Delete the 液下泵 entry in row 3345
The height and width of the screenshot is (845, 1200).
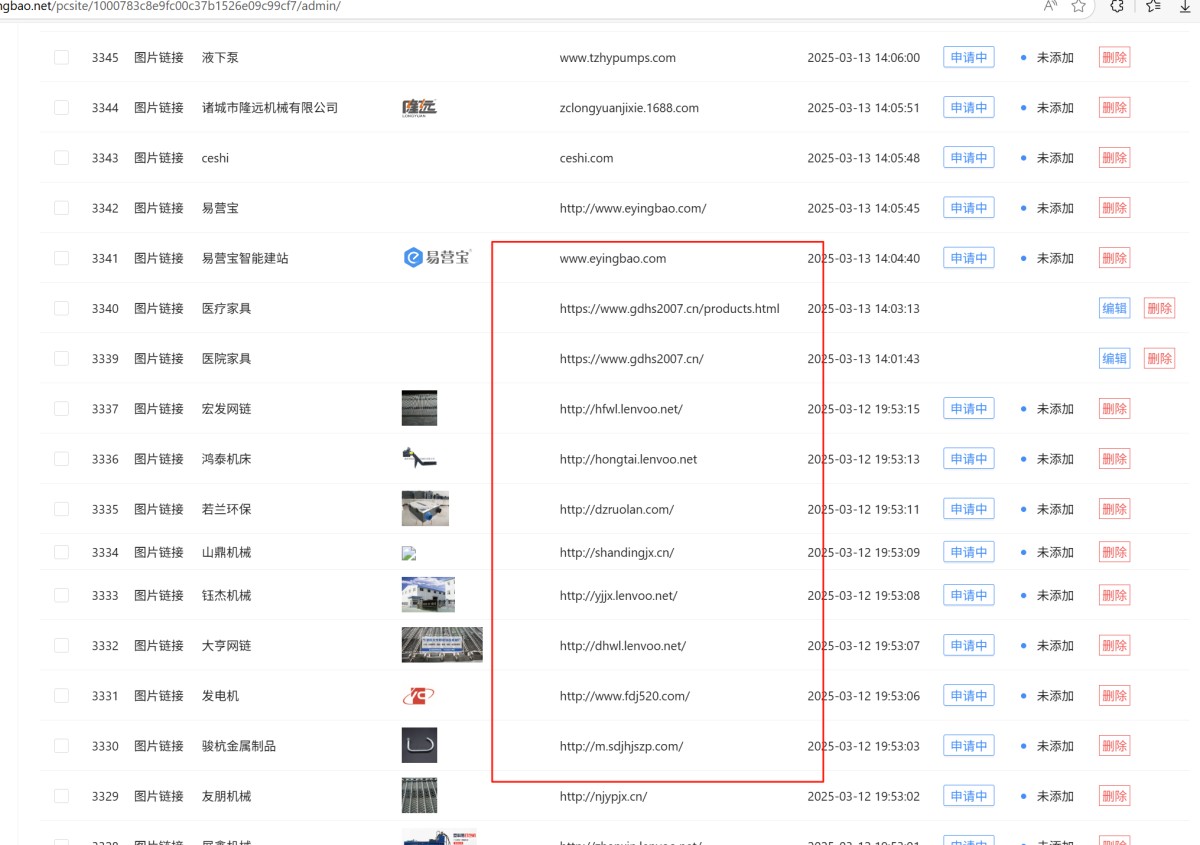click(x=1114, y=58)
